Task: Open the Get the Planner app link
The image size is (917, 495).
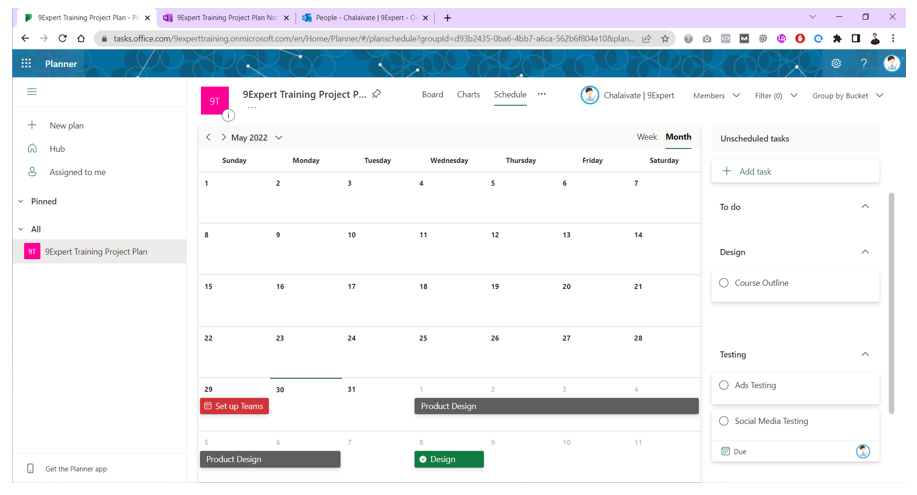Action: 75,469
